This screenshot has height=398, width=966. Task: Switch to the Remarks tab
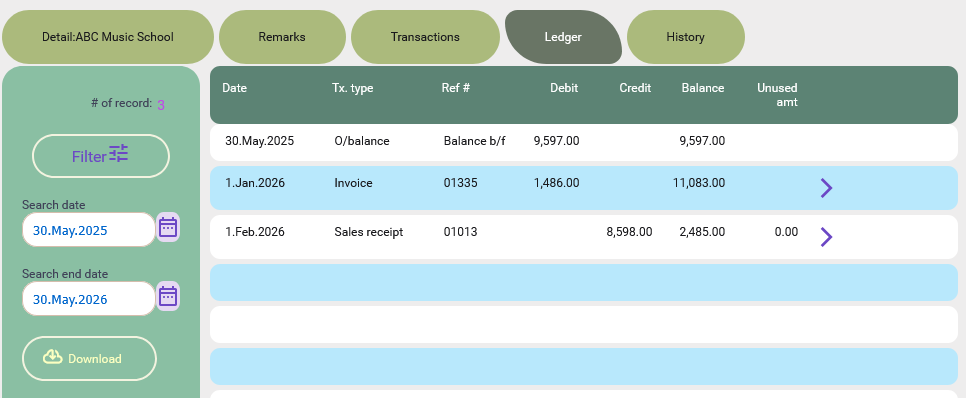282,37
